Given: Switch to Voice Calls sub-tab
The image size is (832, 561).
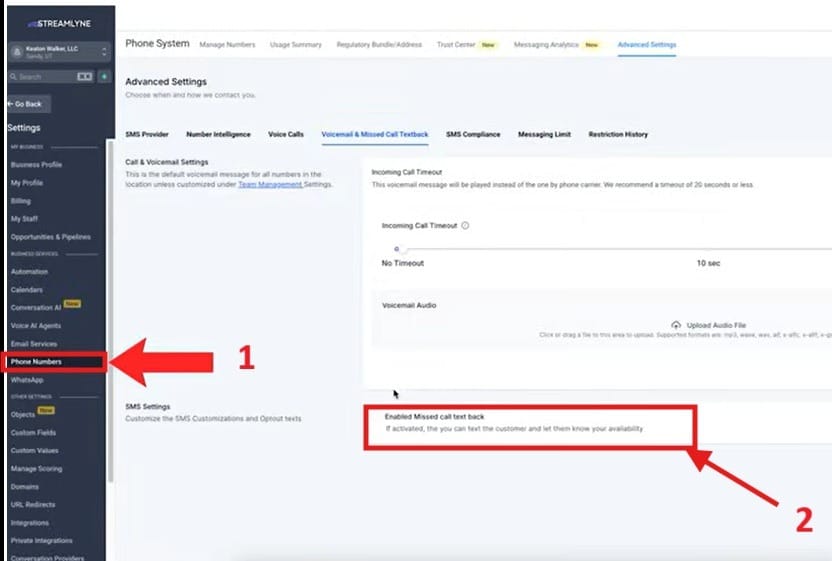Looking at the screenshot, I should [x=285, y=134].
